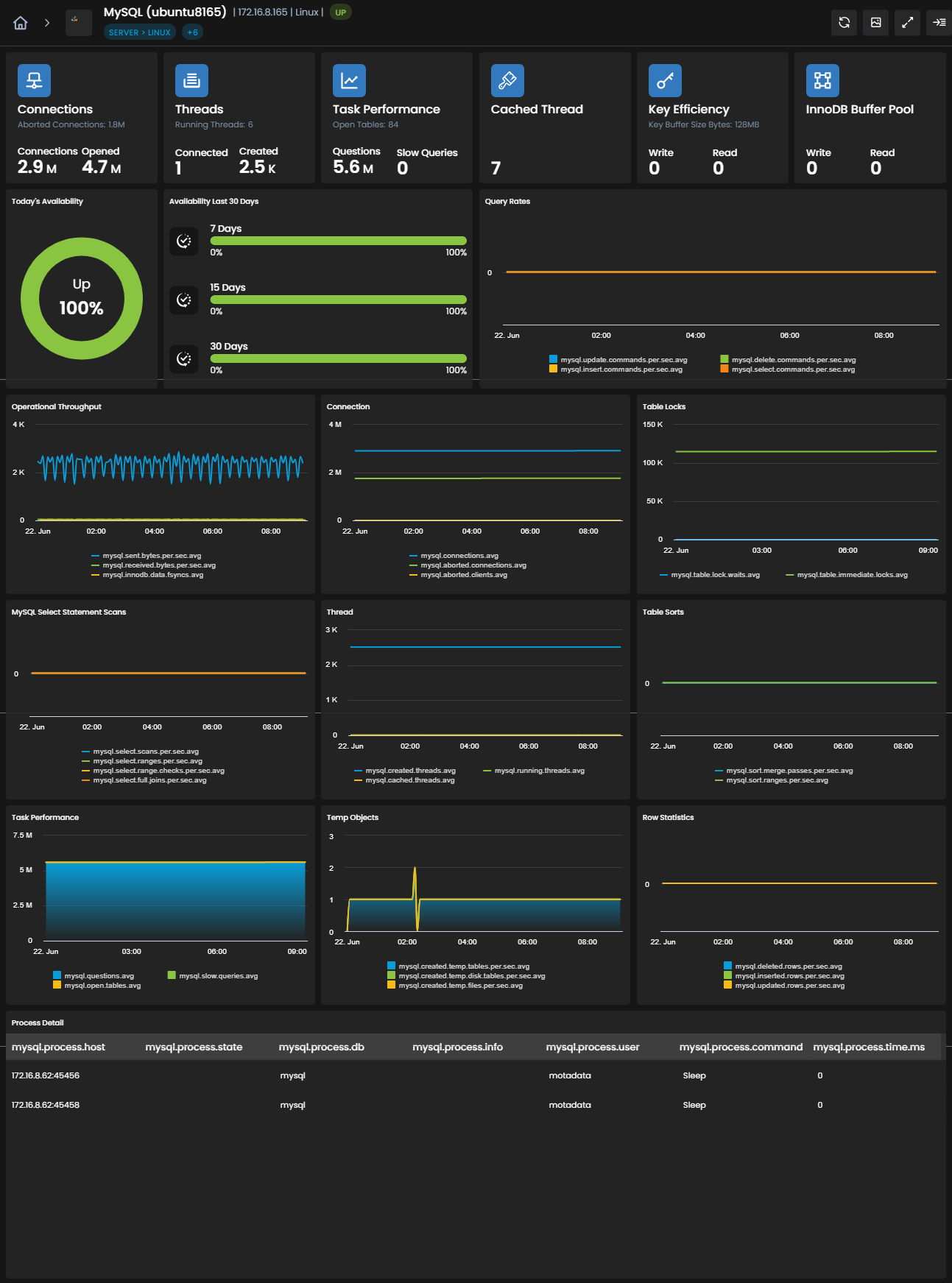
Task: Sort by mysql.process.host column header
Action: 58,1047
